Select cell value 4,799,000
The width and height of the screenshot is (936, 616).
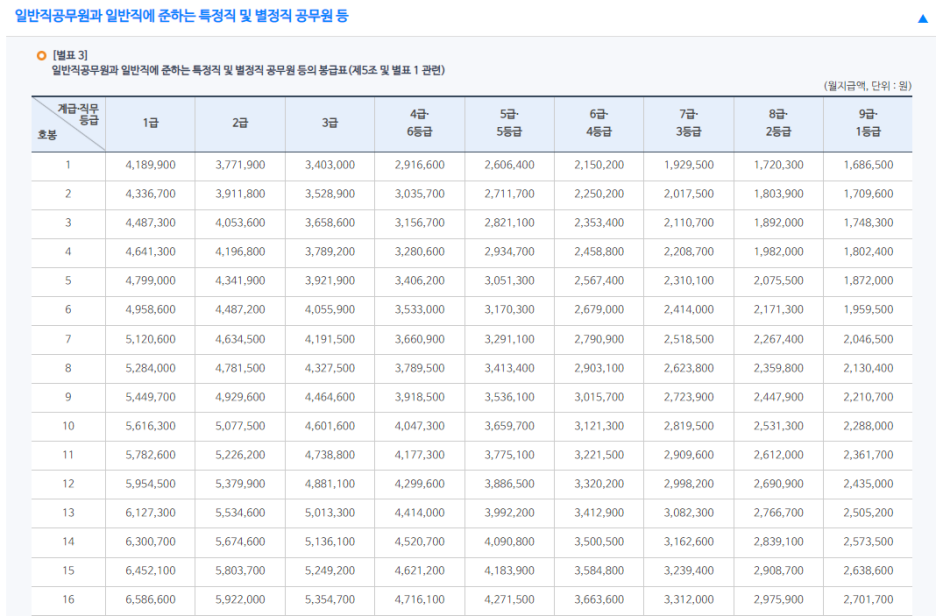pos(150,281)
